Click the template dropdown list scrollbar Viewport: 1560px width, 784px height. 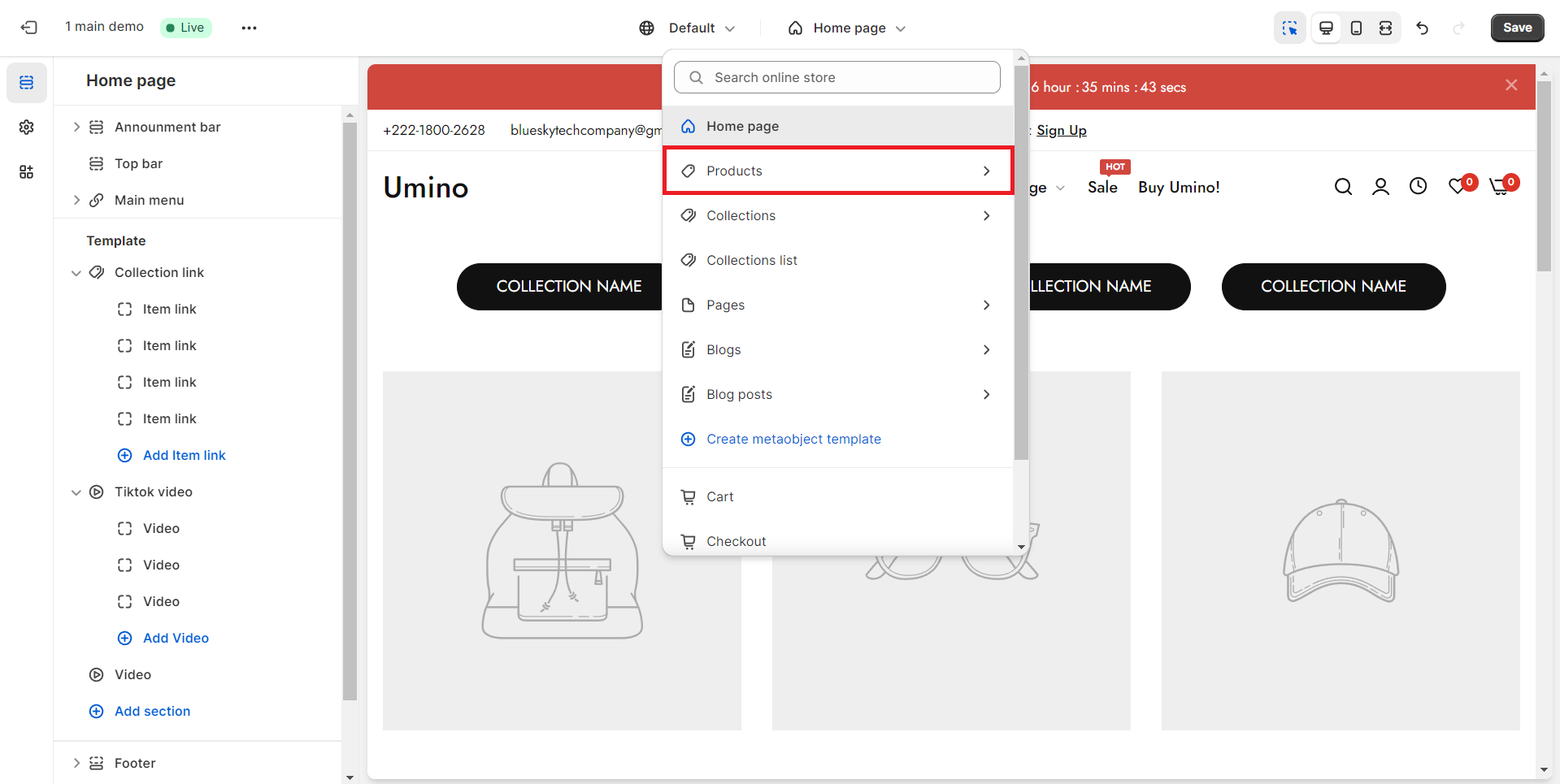(1021, 260)
